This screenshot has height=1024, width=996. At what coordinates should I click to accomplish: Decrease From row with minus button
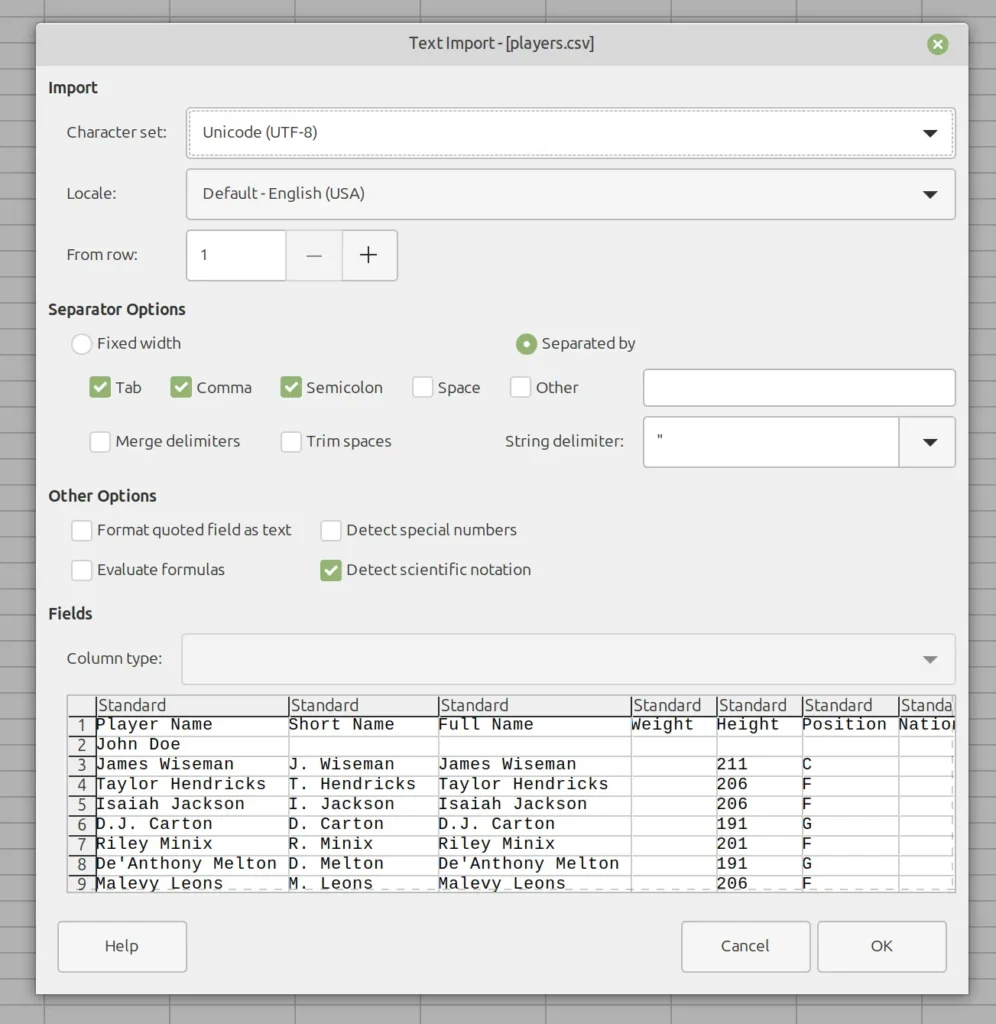[x=314, y=255]
